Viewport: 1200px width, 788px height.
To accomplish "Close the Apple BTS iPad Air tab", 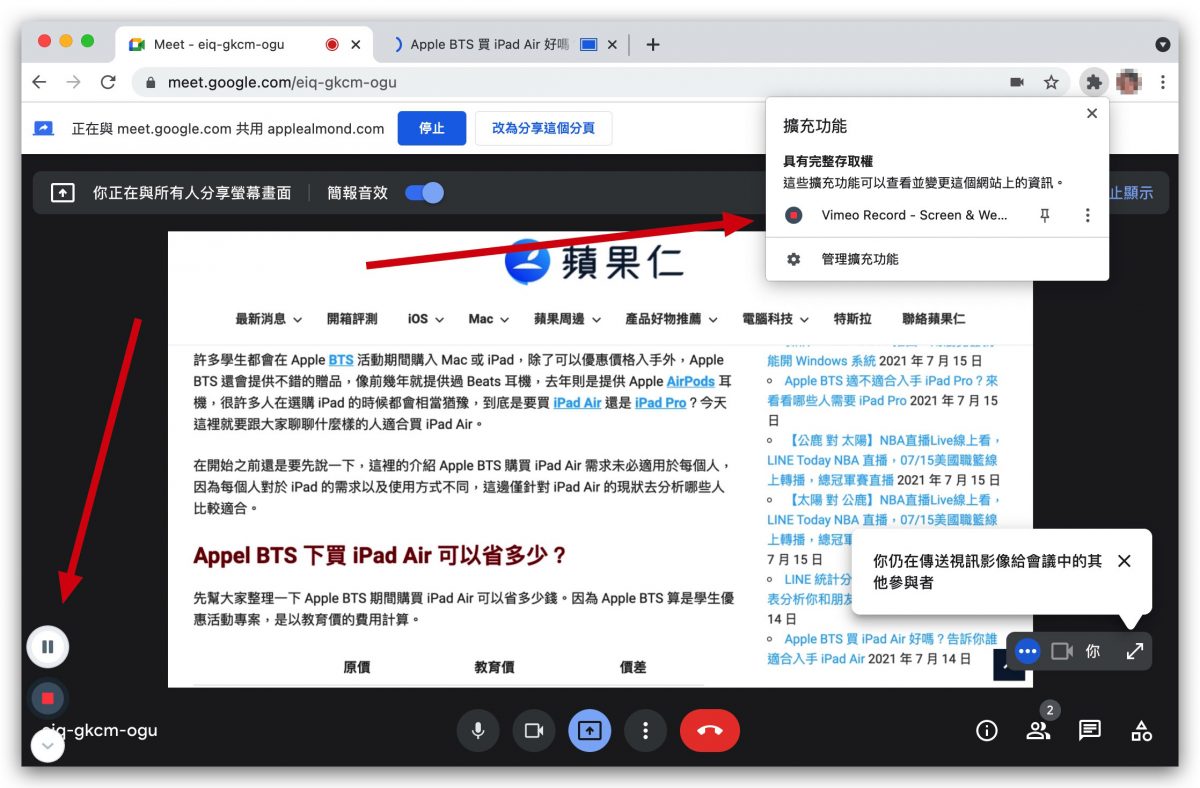I will (612, 44).
